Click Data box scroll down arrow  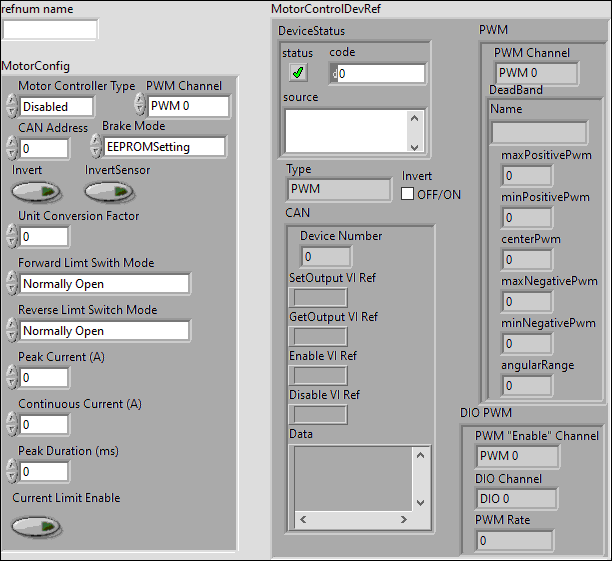click(420, 502)
